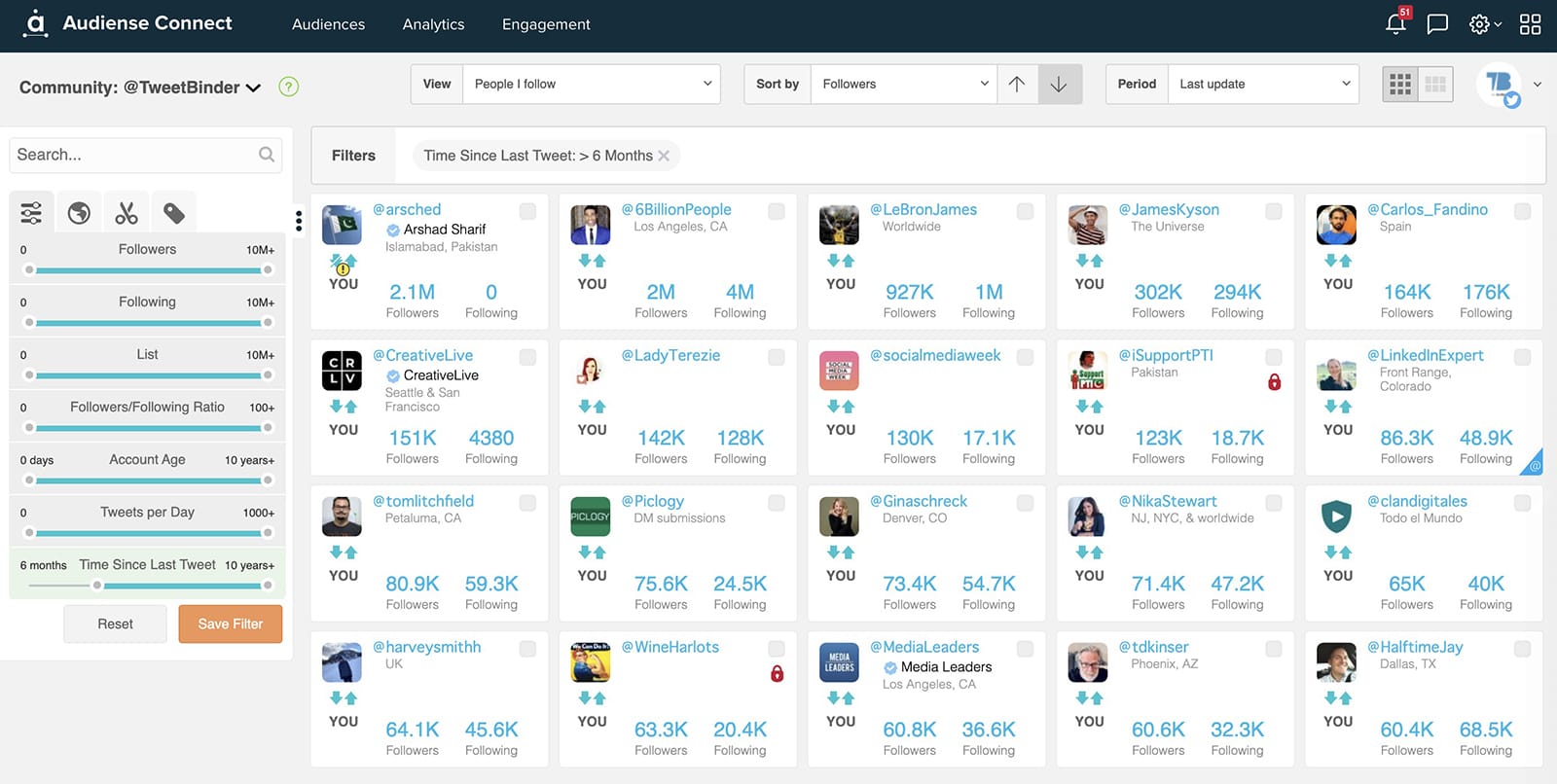Select the tag filter icon

174,213
